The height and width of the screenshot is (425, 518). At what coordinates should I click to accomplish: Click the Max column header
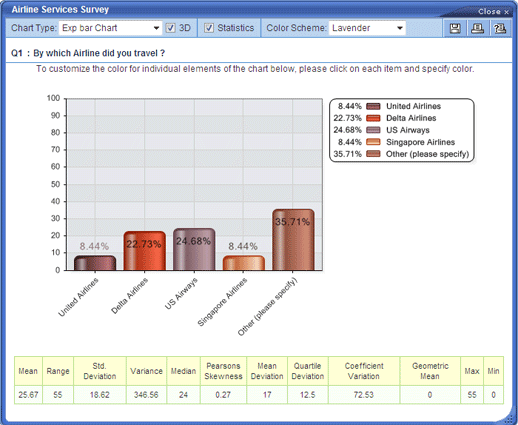(472, 371)
